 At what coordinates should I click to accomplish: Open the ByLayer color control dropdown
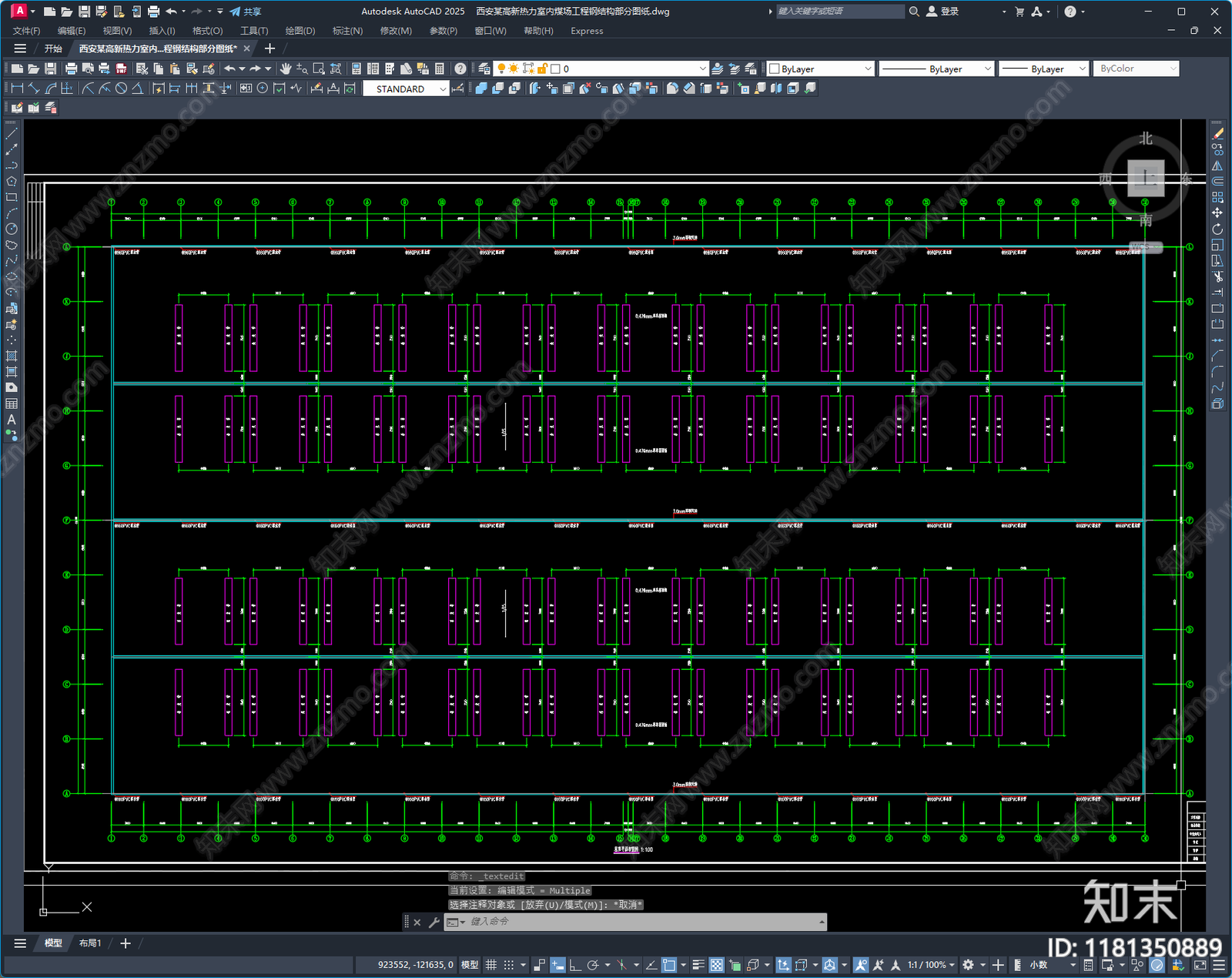coord(868,69)
